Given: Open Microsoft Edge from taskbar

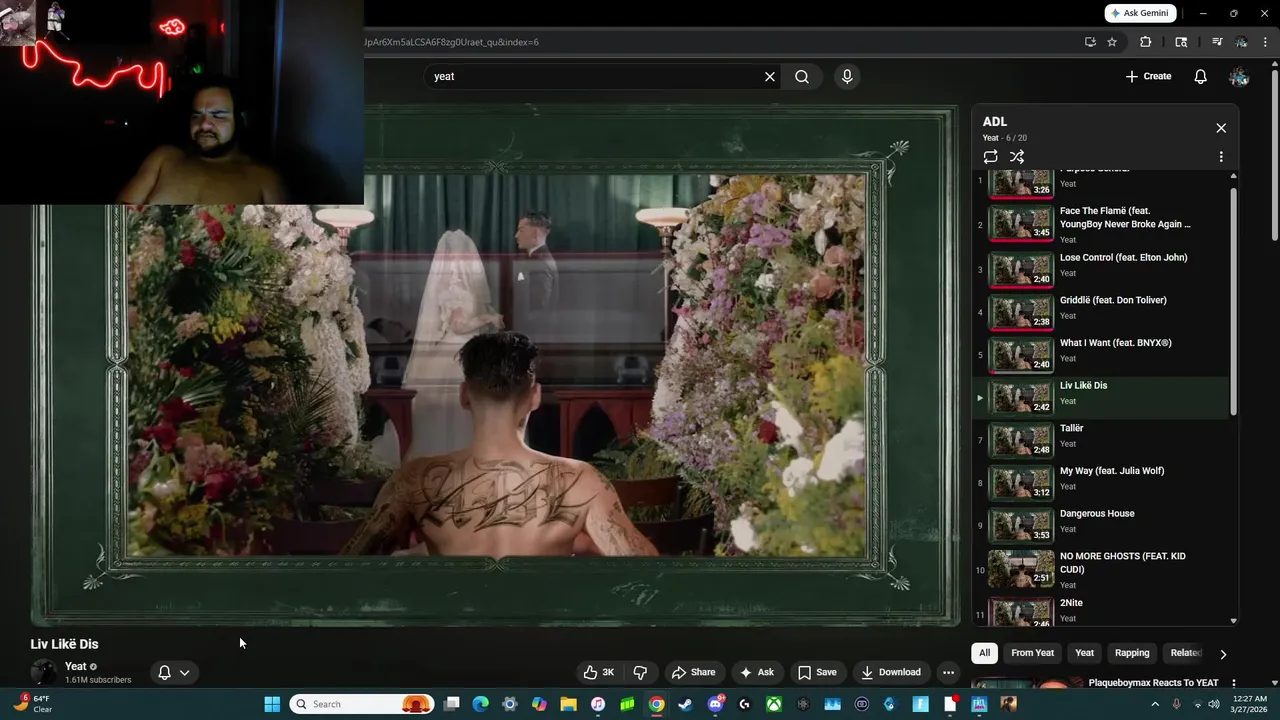Looking at the screenshot, I should (x=480, y=704).
